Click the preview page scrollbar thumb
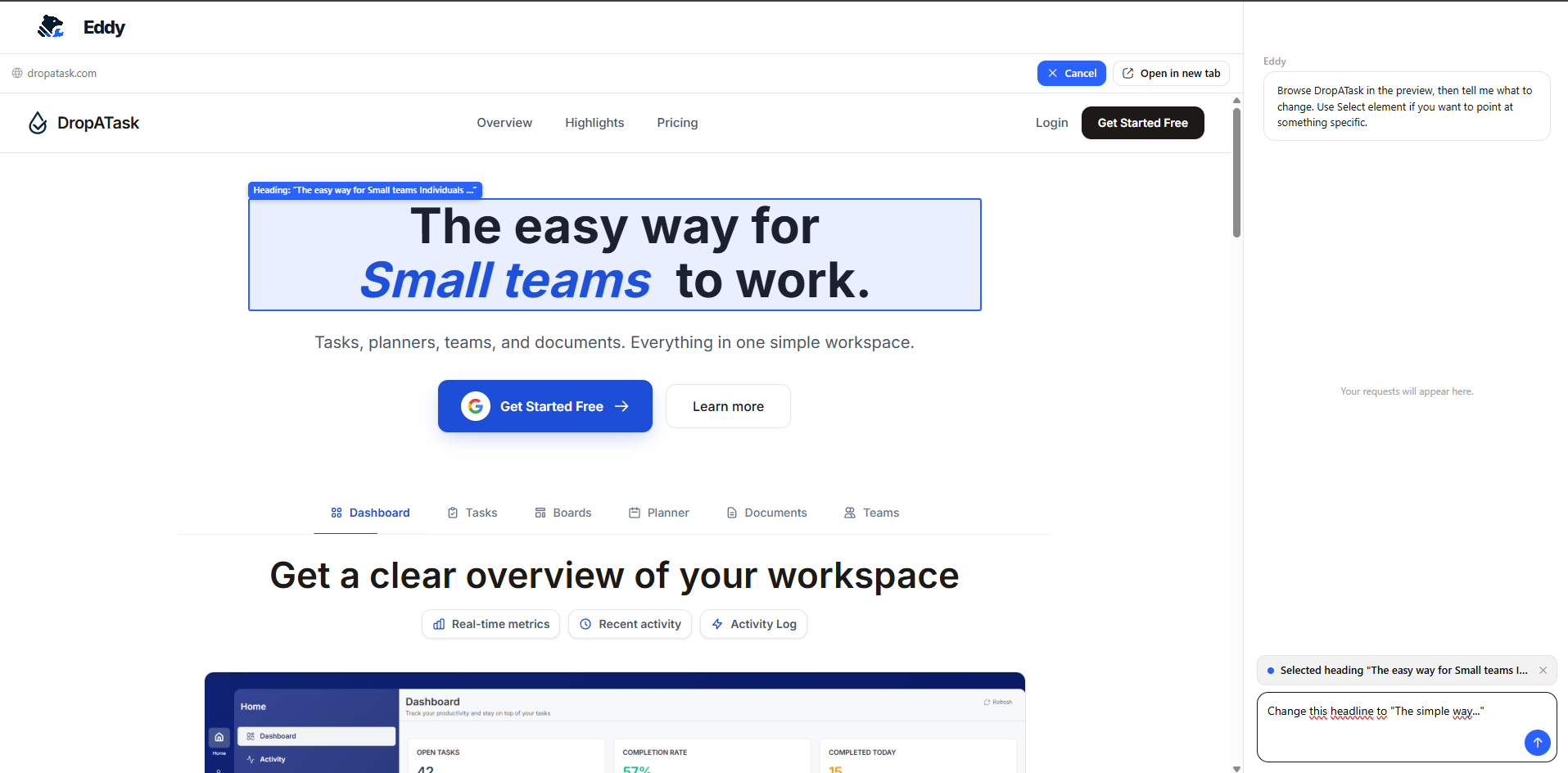This screenshot has height=773, width=1568. click(x=1236, y=172)
